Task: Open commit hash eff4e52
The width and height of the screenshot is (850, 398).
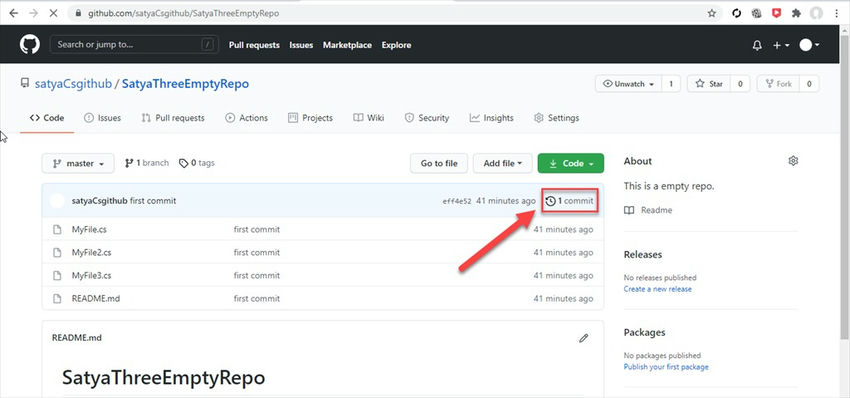Action: click(457, 201)
